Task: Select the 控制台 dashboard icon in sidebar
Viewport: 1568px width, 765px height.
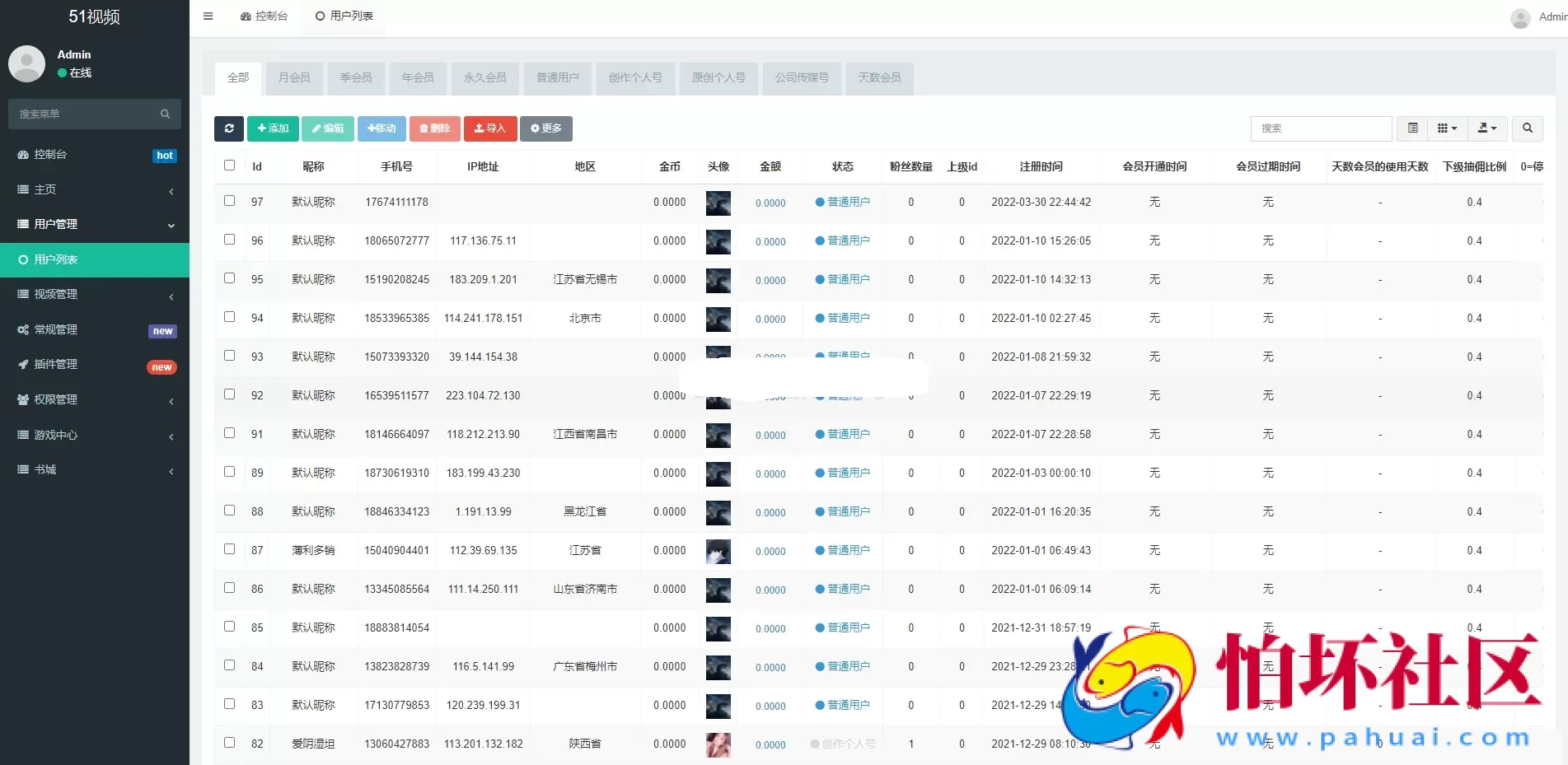Action: [x=23, y=154]
